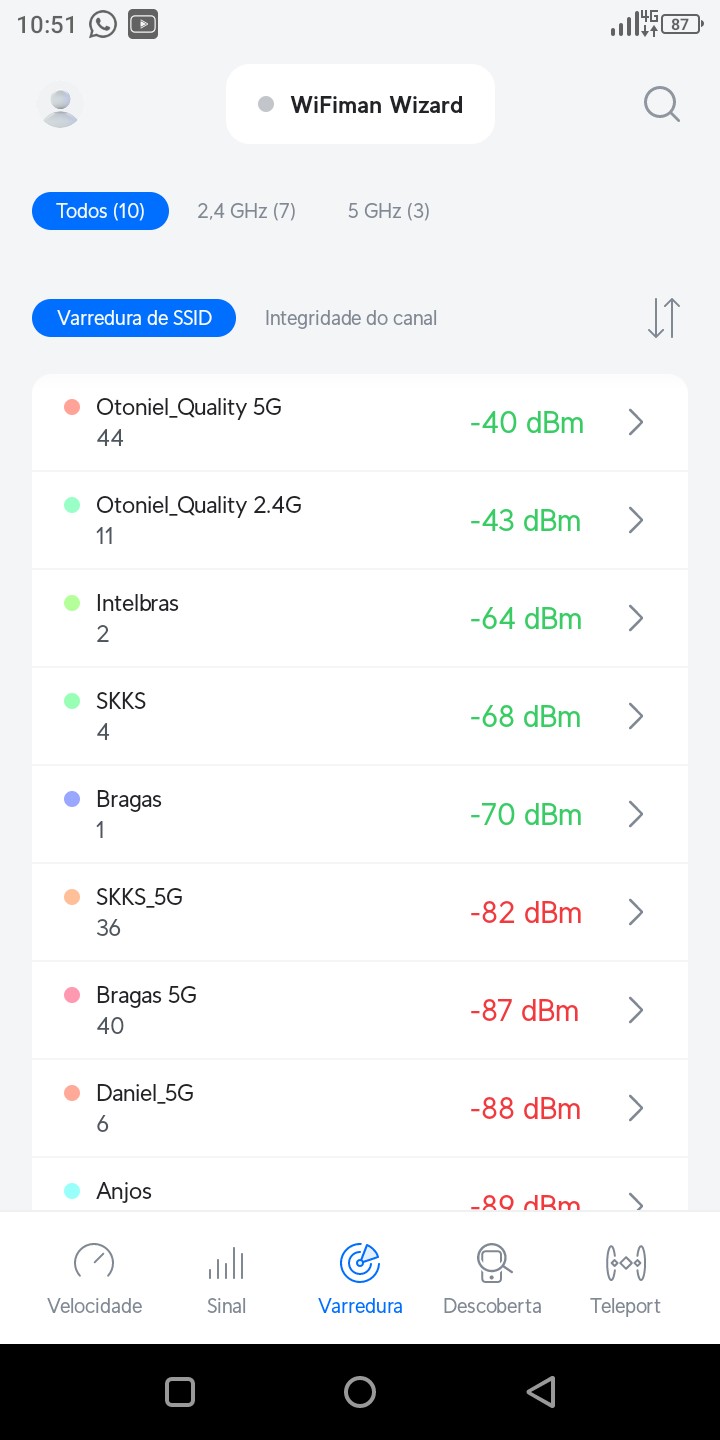Switch to the Sinal signal tab
Screen dimensions: 720x1440
pyautogui.click(x=226, y=1278)
